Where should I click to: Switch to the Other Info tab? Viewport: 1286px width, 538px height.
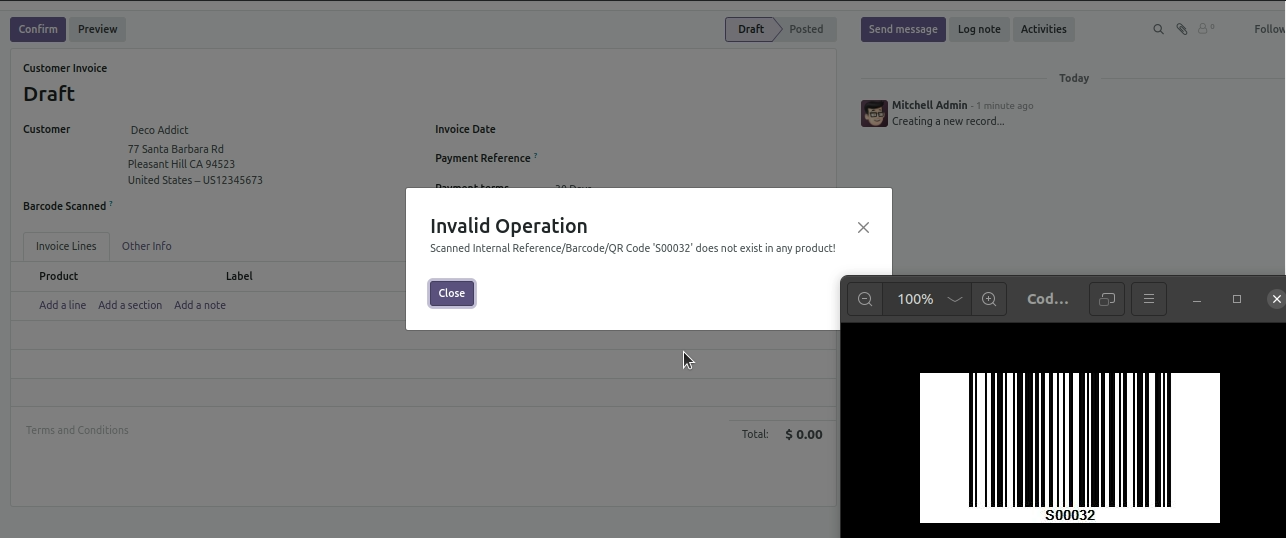(146, 246)
